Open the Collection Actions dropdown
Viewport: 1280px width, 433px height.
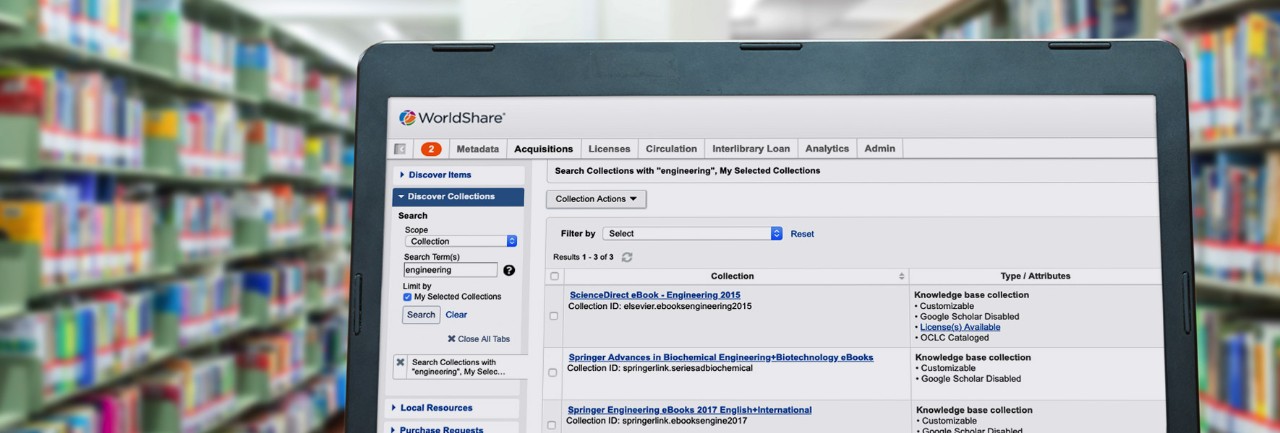pyautogui.click(x=596, y=199)
